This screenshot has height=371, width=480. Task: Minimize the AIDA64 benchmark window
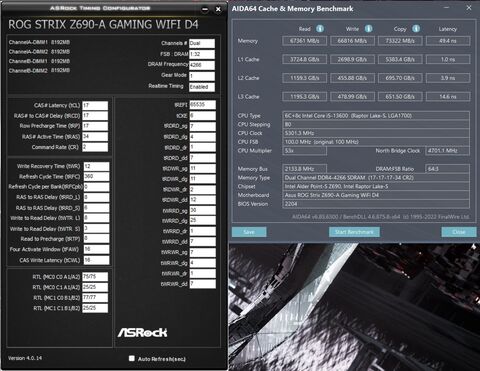[447, 8]
